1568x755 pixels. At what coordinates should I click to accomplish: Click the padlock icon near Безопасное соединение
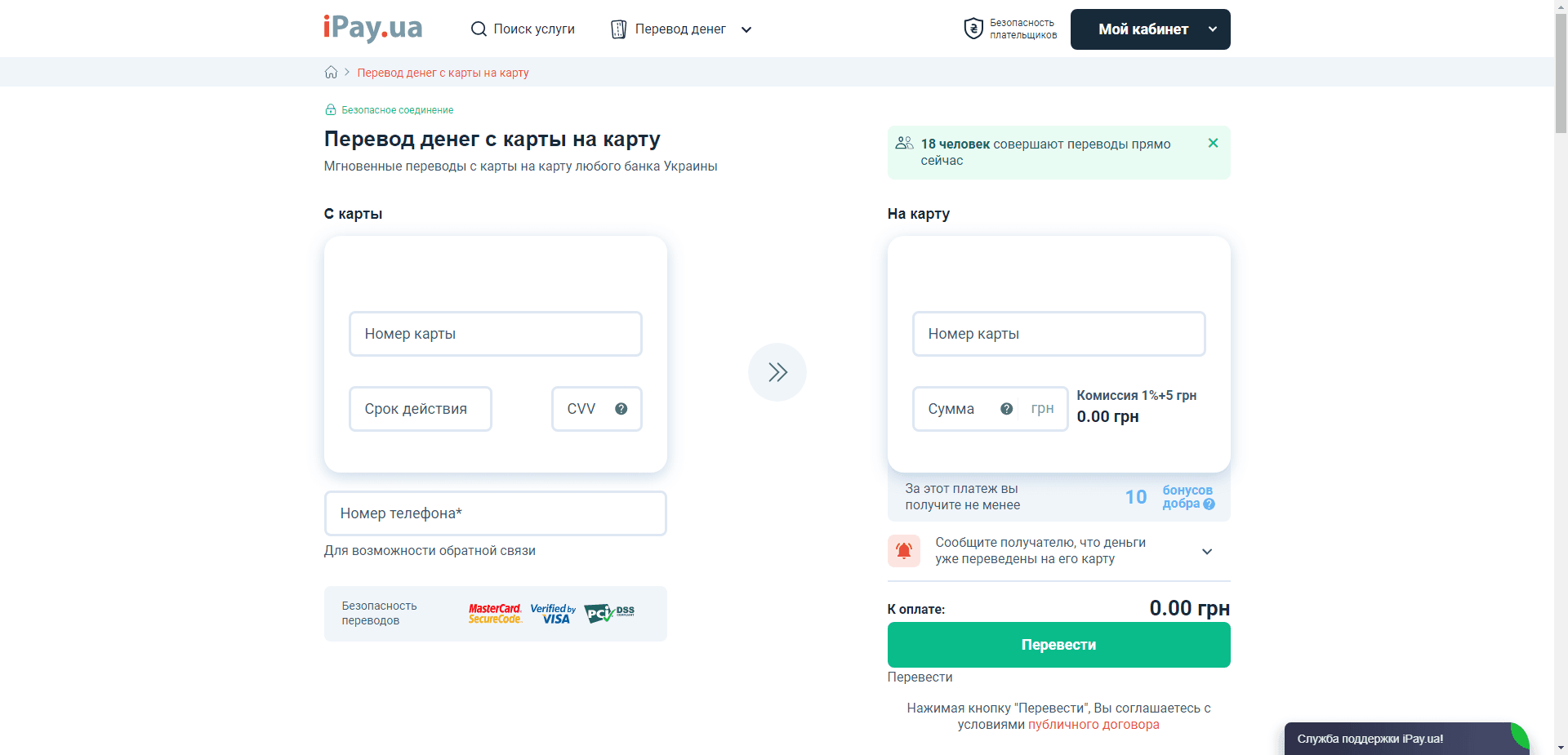(x=330, y=109)
